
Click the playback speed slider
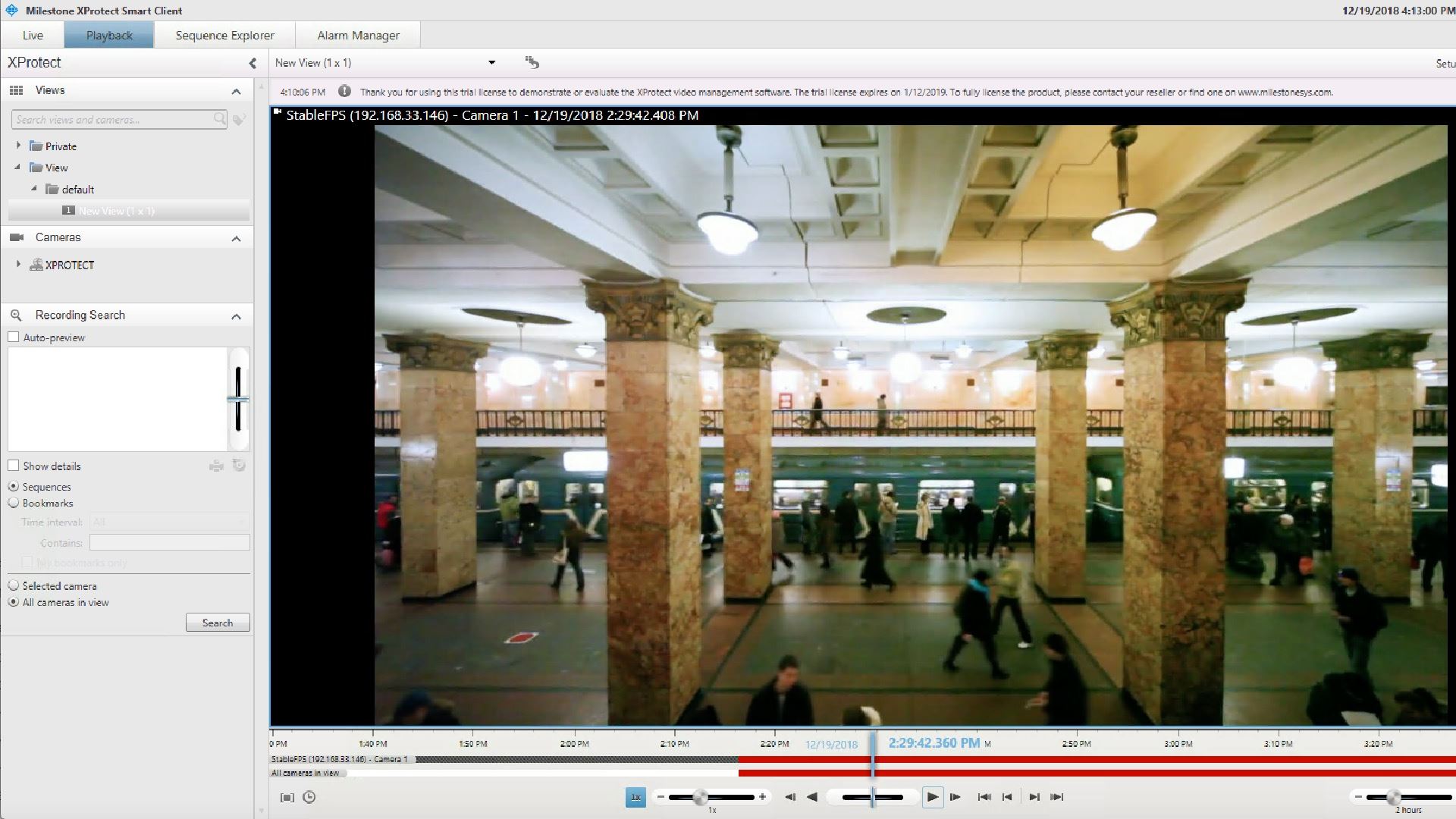[711, 797]
